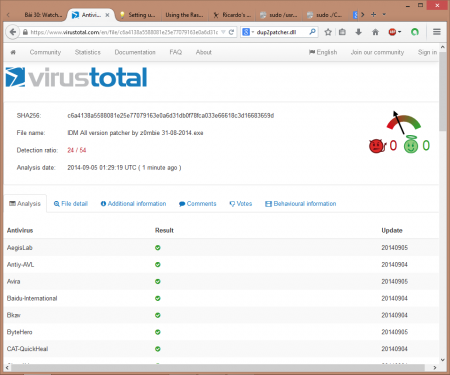Click the ByteHero antivirus row name
The width and height of the screenshot is (450, 375).
[20, 332]
